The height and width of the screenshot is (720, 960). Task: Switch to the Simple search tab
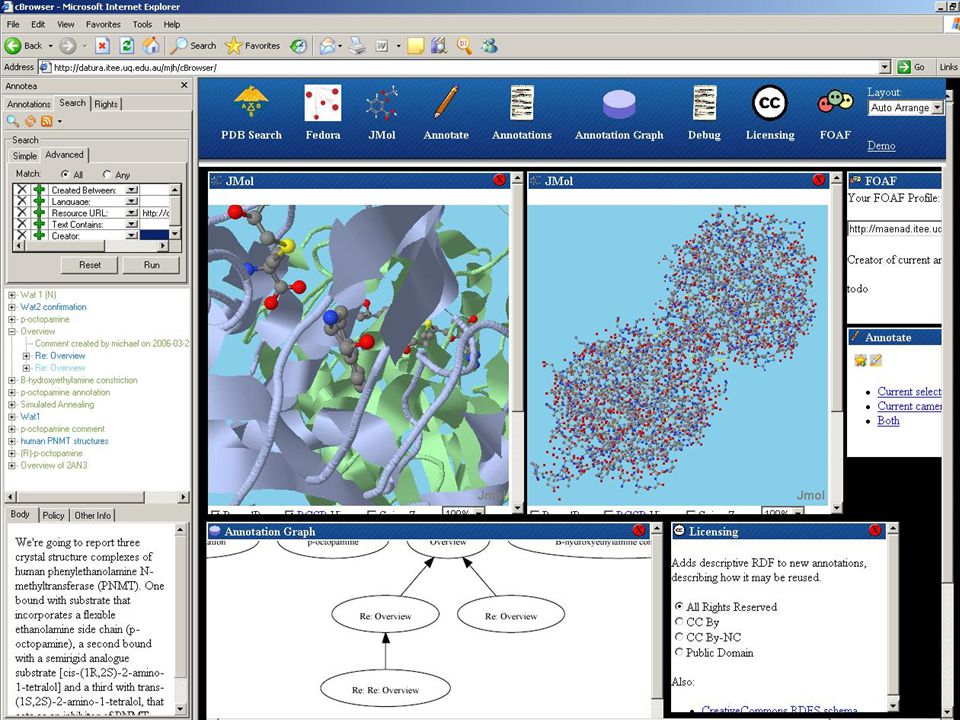(x=24, y=156)
